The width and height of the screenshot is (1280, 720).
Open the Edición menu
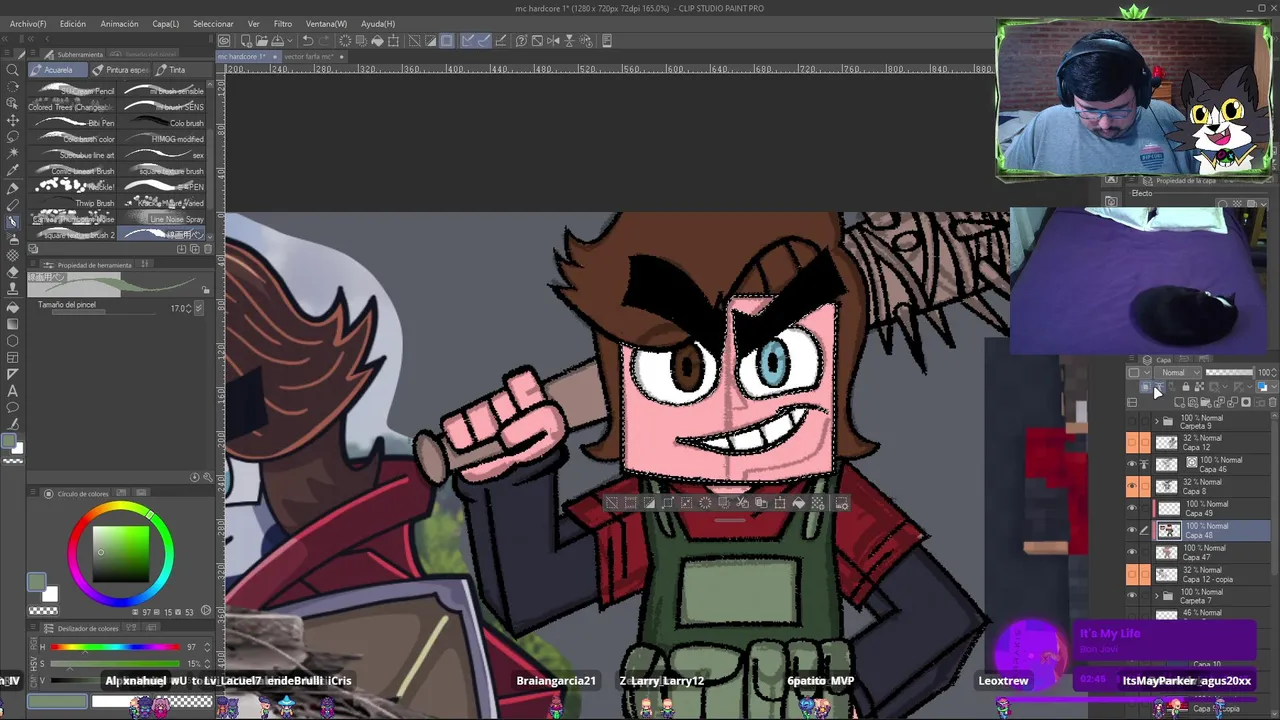pyautogui.click(x=73, y=23)
